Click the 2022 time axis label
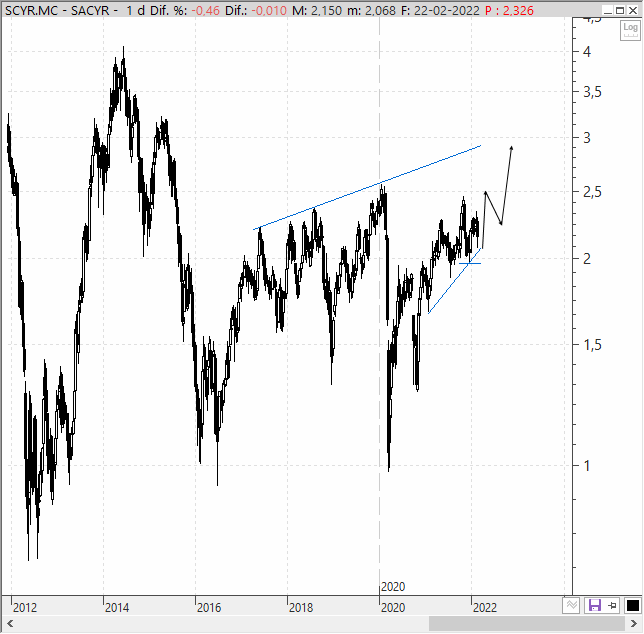The image size is (644, 634). [x=485, y=607]
